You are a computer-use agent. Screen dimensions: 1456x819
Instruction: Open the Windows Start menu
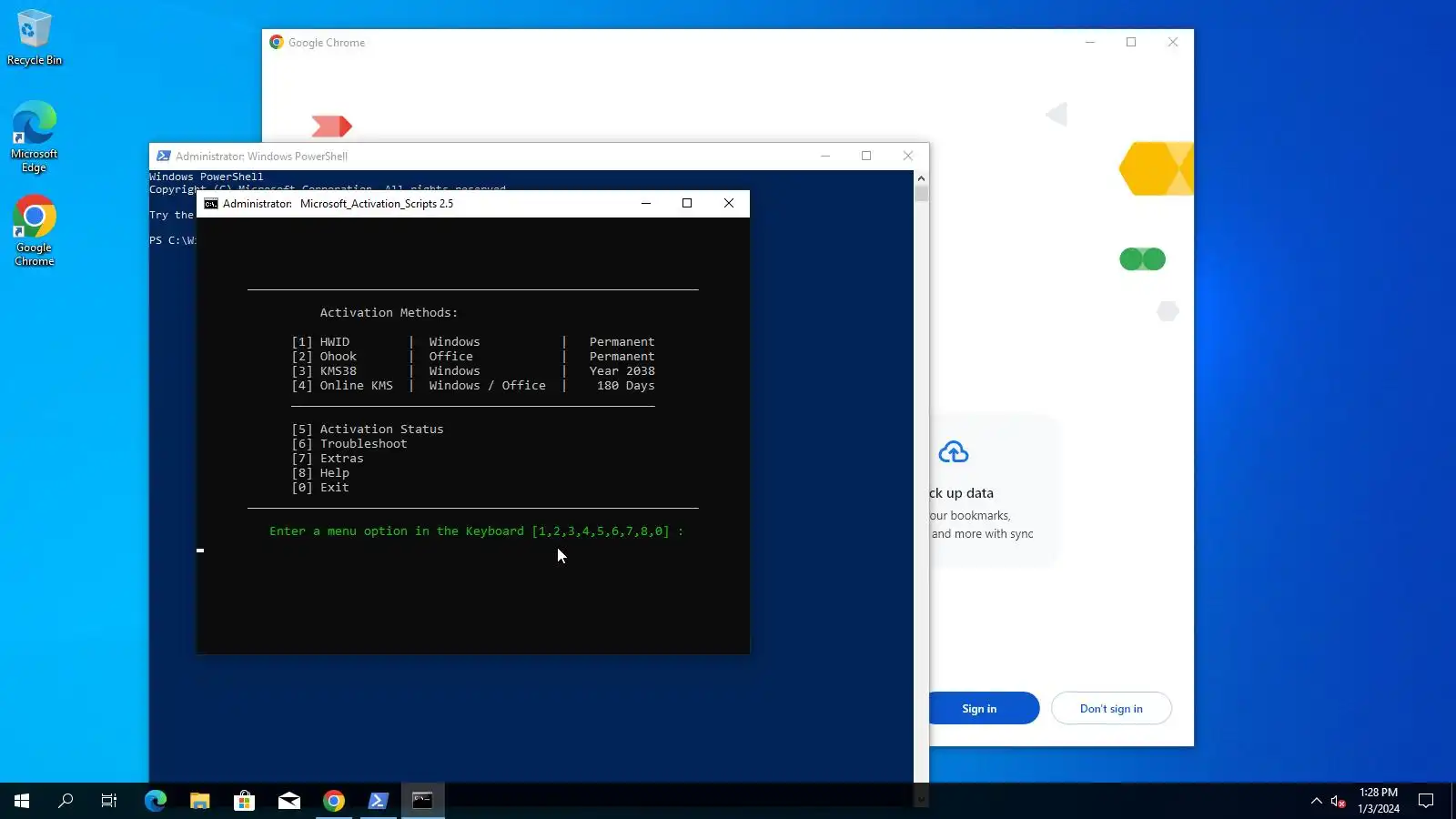(x=22, y=801)
